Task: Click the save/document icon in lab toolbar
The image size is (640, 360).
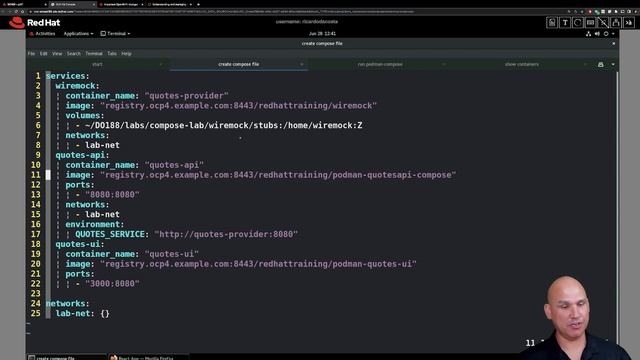Action: pos(552,23)
